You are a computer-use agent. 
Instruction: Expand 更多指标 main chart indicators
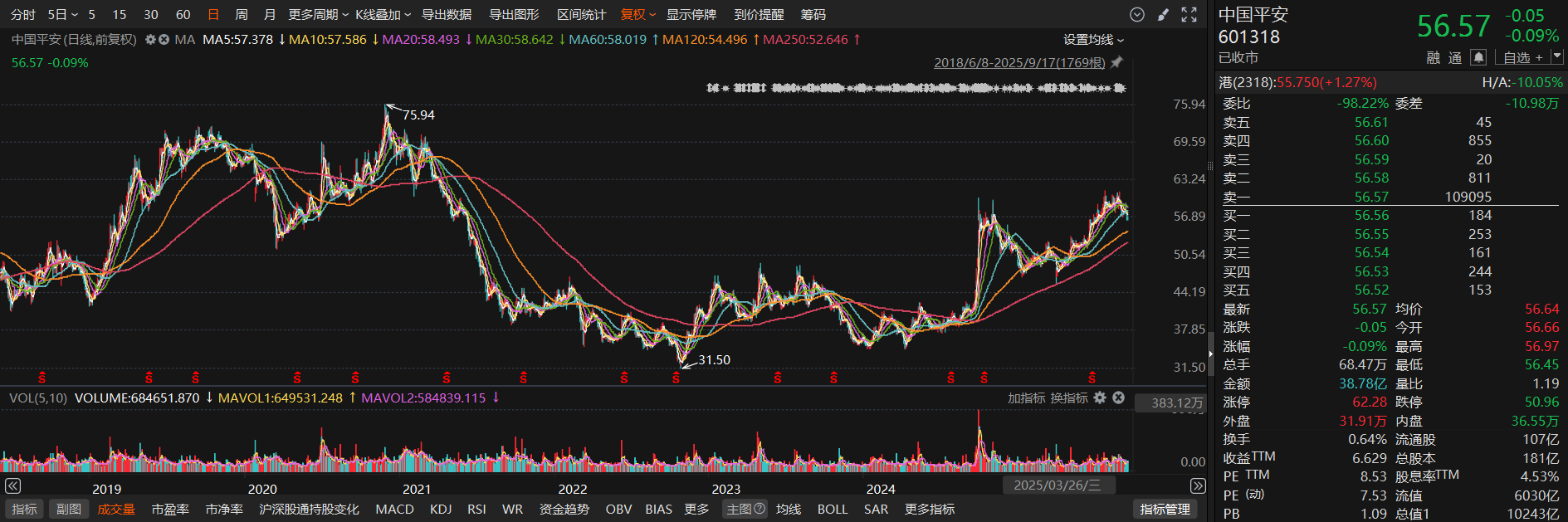(x=930, y=509)
